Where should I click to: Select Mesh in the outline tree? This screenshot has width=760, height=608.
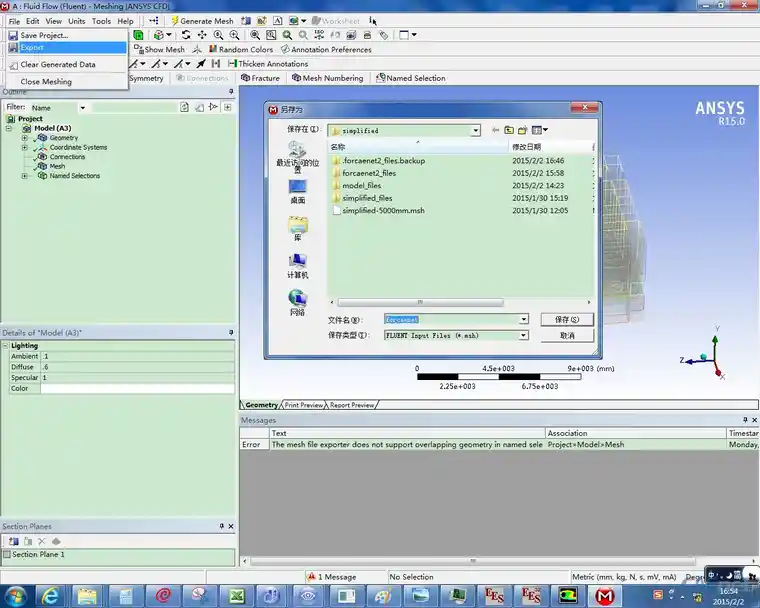pos(57,166)
